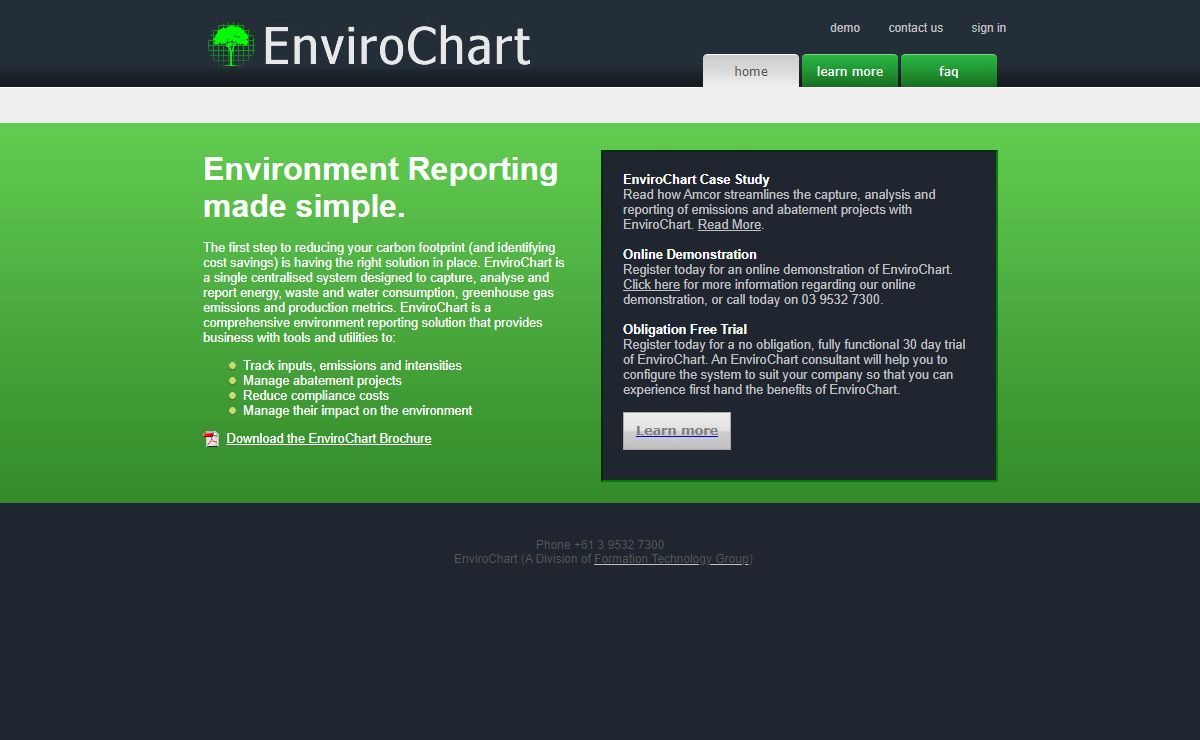Click the footer Phone +61 3 9532 7300 text
1200x740 pixels.
(600, 545)
